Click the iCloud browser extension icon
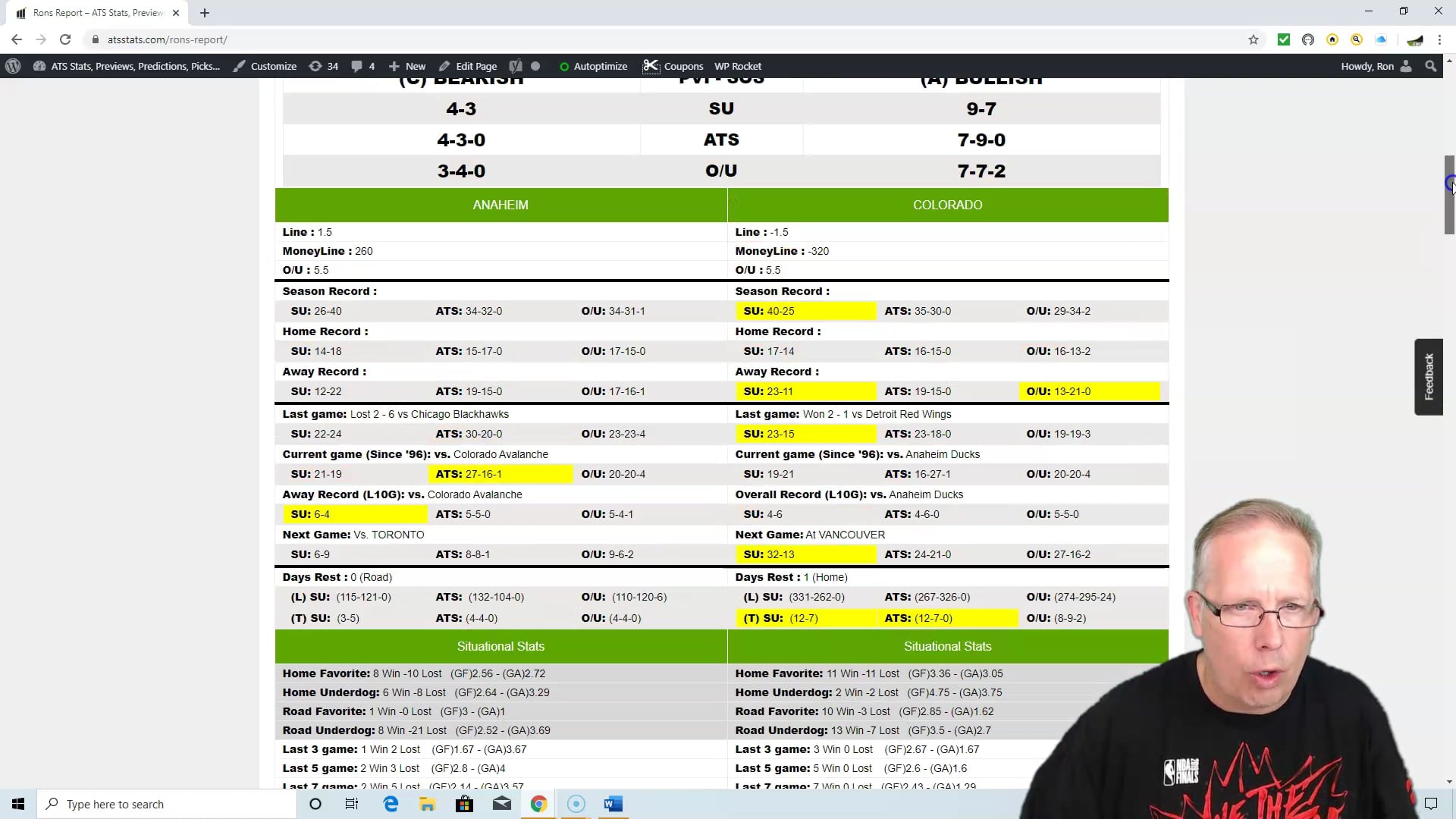The height and width of the screenshot is (819, 1456). click(x=1381, y=39)
